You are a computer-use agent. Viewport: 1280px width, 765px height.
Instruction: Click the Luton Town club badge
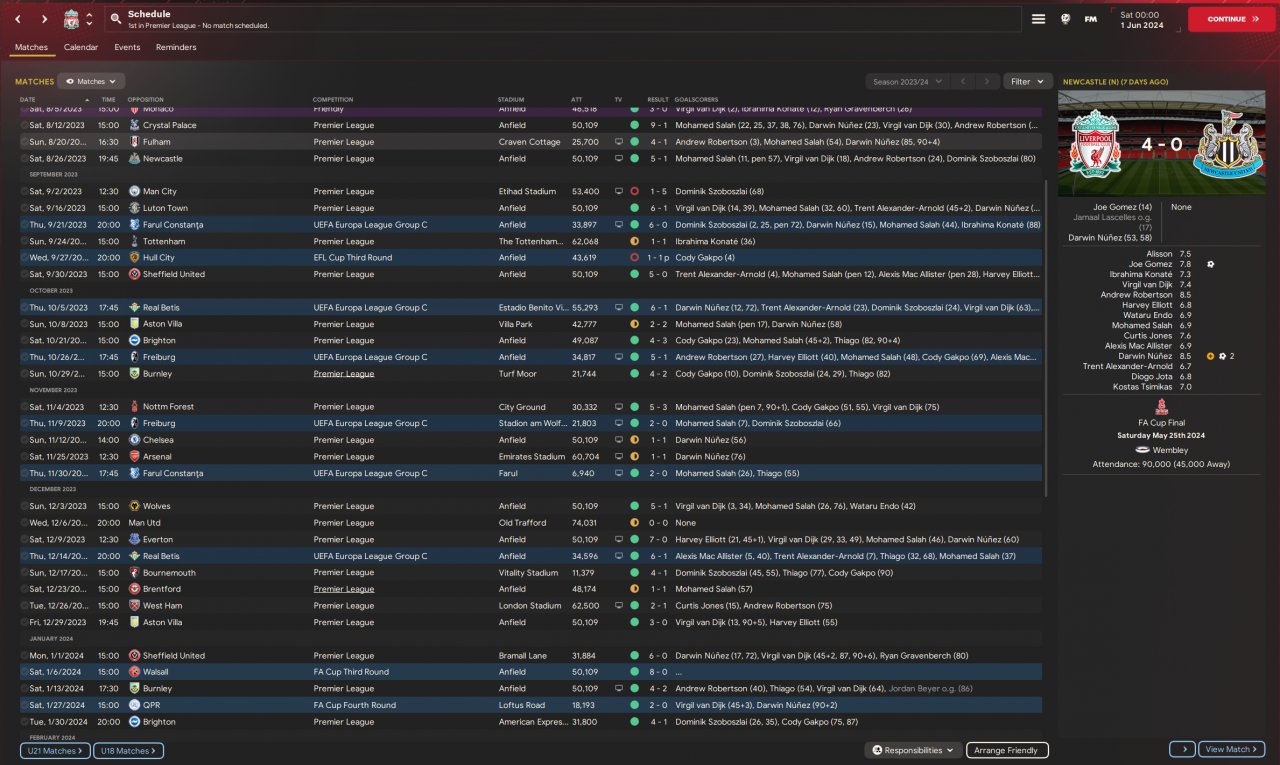click(x=135, y=208)
